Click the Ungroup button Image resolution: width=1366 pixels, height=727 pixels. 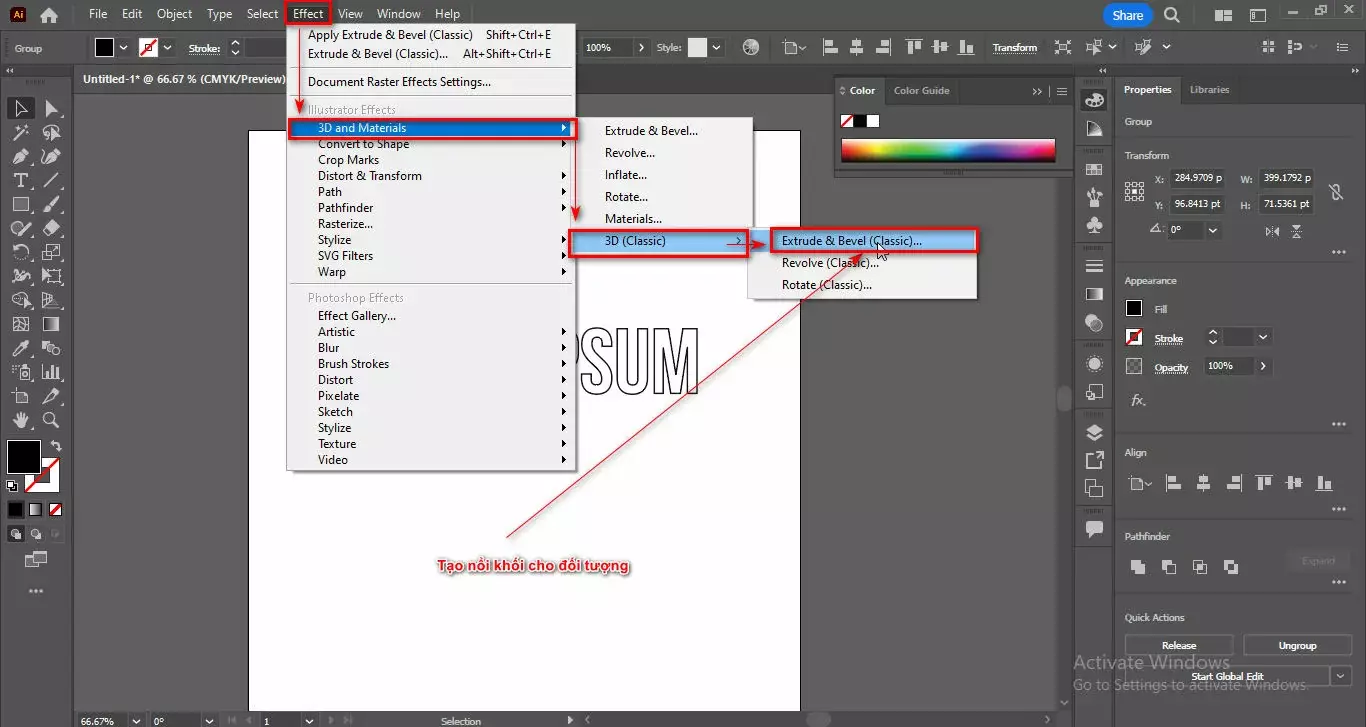[x=1297, y=645]
